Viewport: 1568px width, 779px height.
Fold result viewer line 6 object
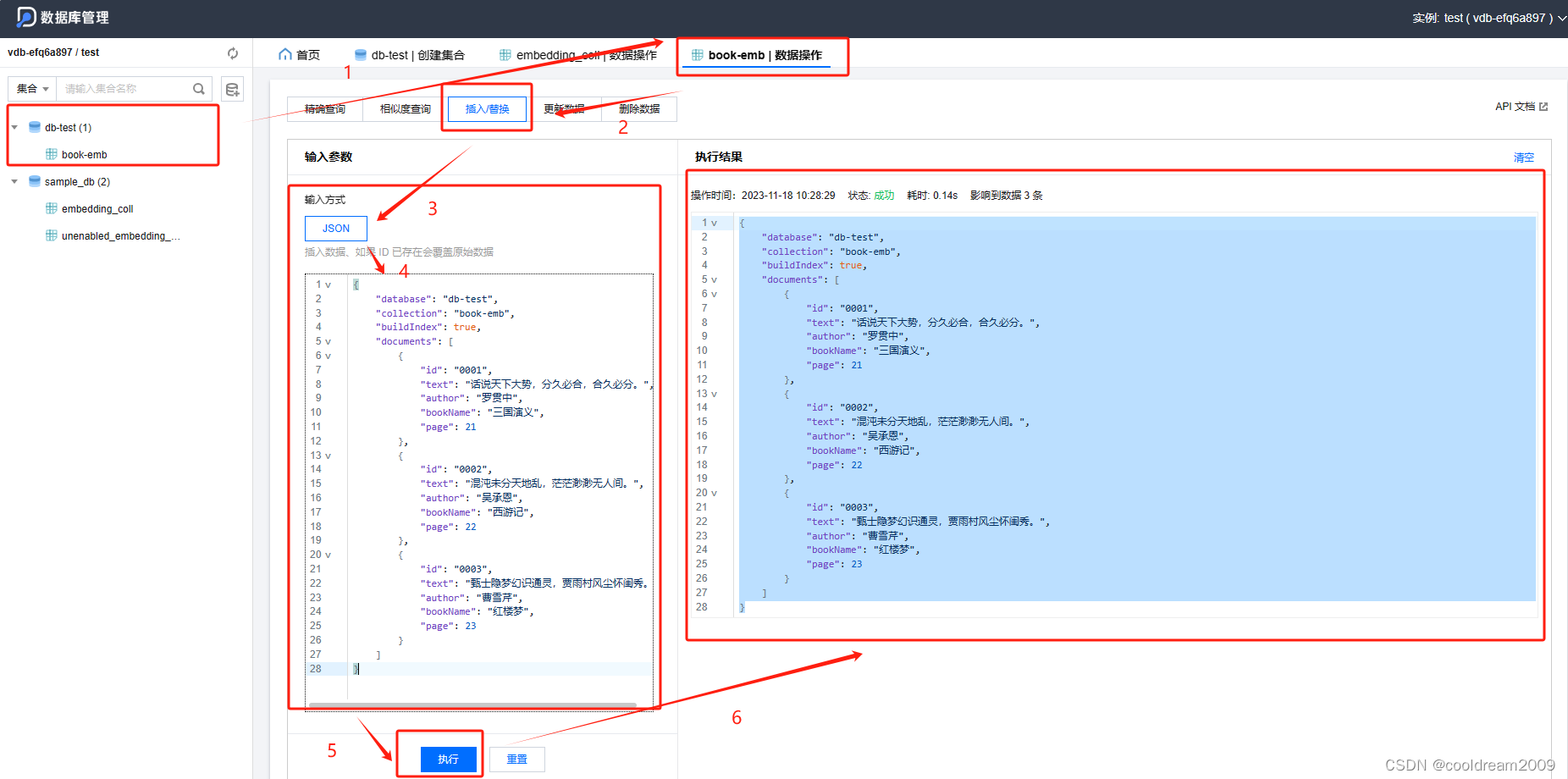(715, 294)
